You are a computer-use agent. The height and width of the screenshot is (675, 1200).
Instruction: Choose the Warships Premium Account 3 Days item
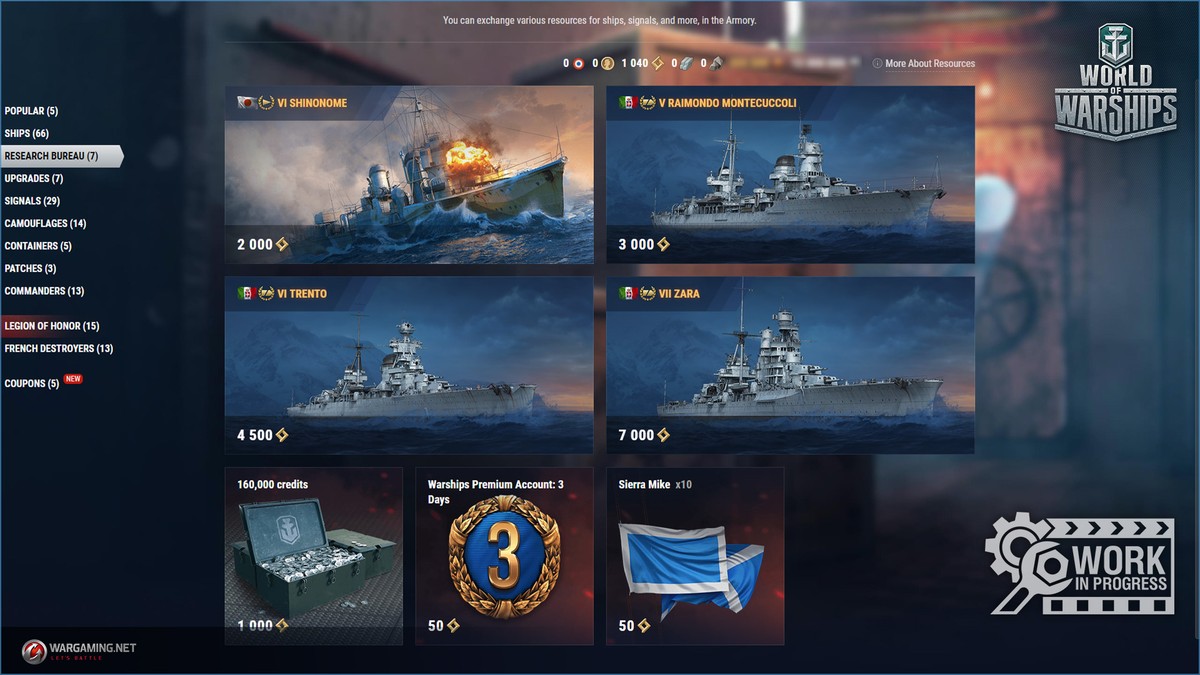504,556
